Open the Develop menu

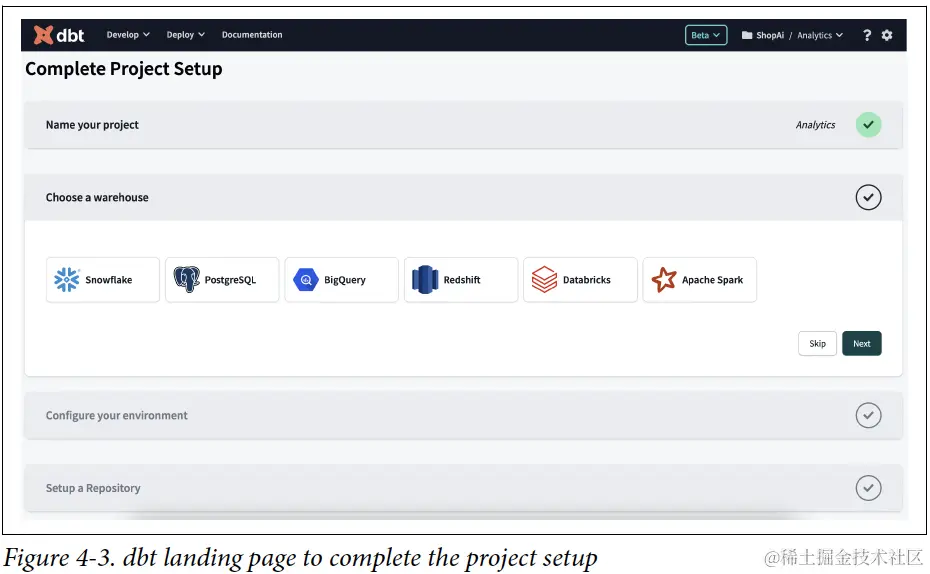[128, 35]
